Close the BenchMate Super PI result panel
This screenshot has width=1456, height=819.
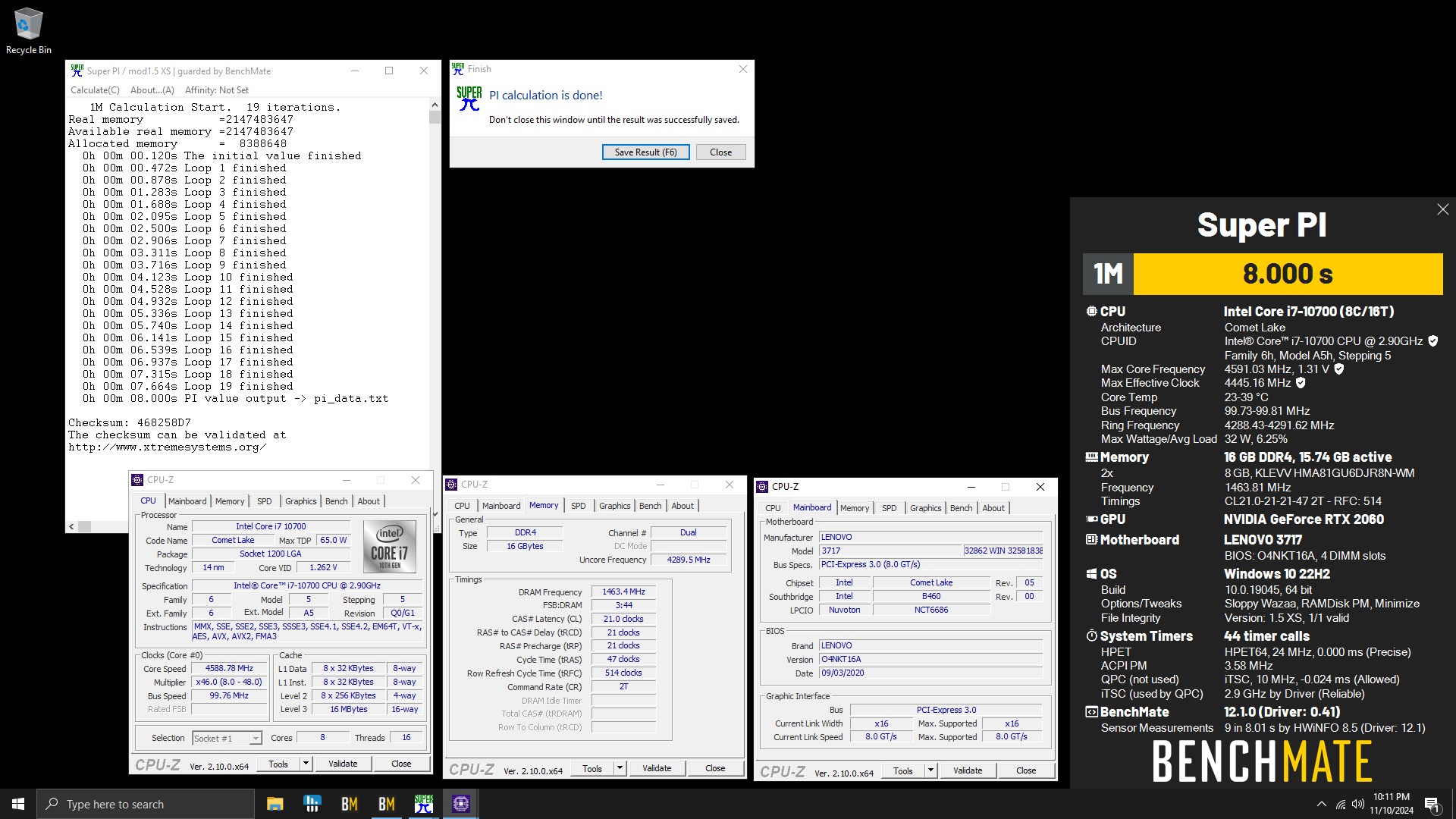[x=1442, y=209]
